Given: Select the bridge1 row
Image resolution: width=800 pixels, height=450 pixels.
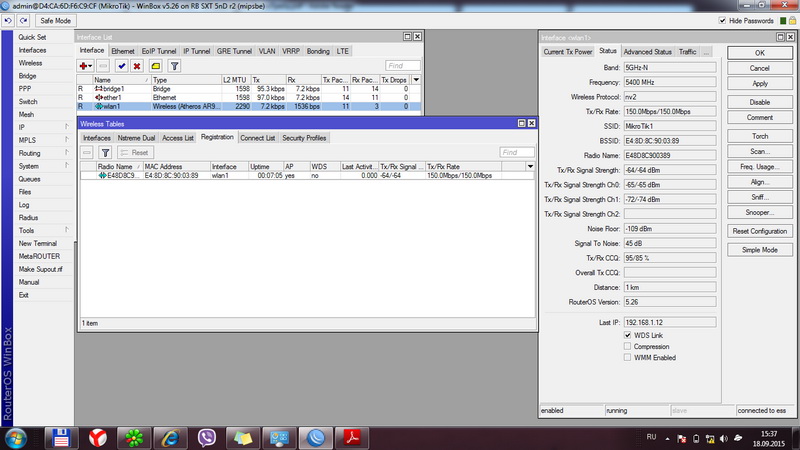Looking at the screenshot, I should (249, 89).
